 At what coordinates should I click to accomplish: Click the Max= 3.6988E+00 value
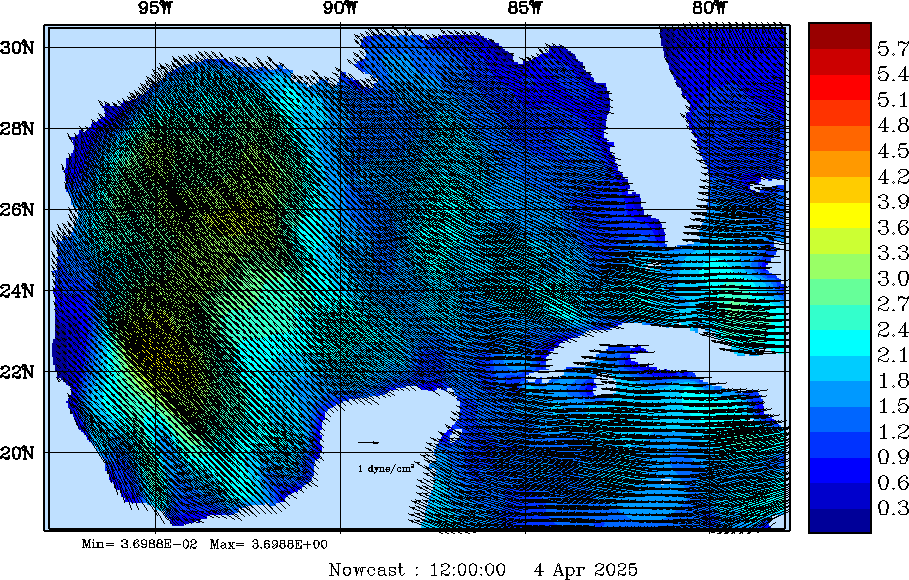tap(268, 545)
